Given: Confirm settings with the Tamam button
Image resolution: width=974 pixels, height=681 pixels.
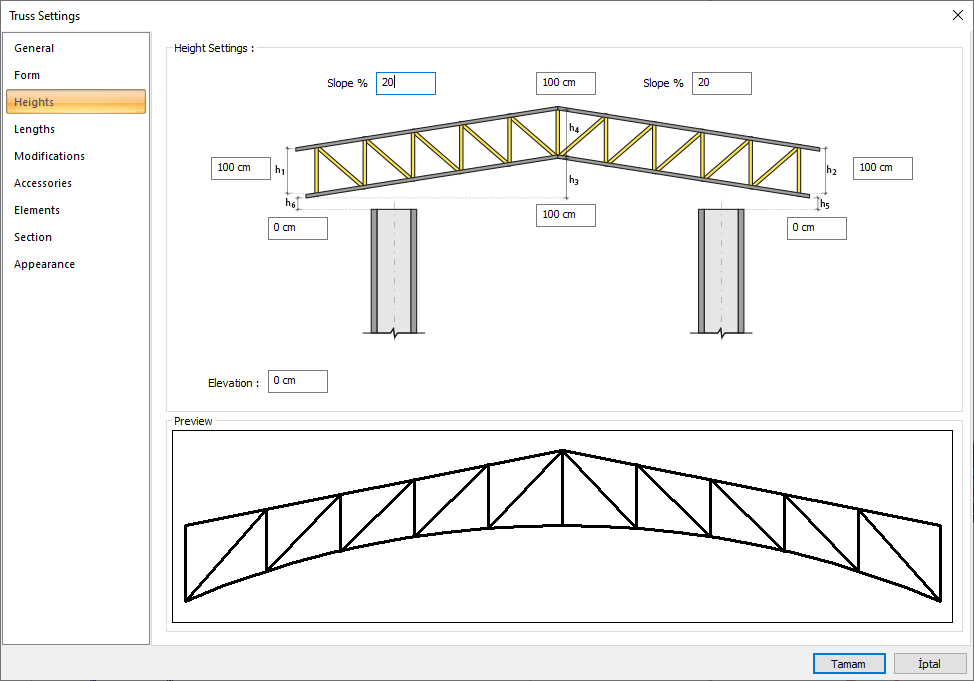Looking at the screenshot, I should [x=848, y=663].
